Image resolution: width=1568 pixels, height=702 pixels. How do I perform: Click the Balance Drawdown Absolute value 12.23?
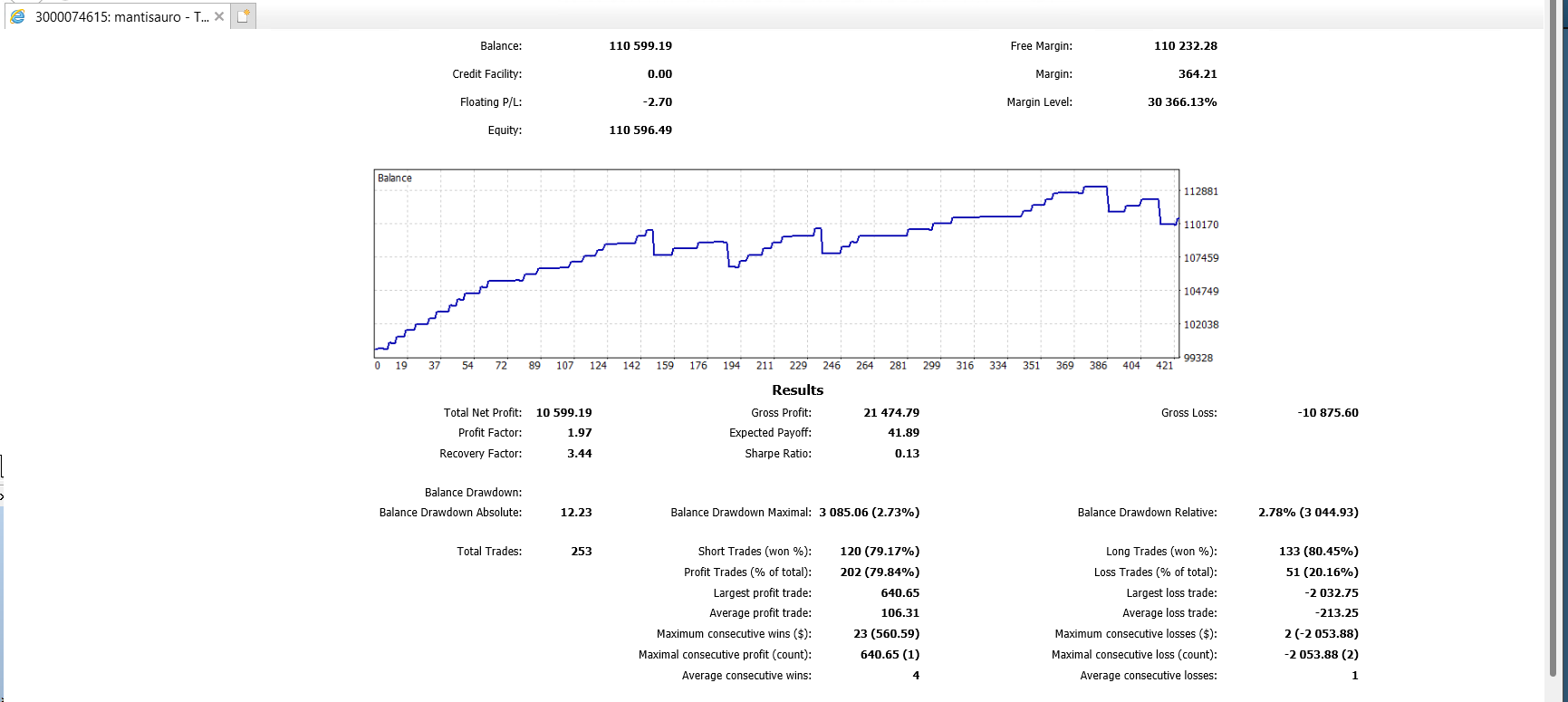576,513
